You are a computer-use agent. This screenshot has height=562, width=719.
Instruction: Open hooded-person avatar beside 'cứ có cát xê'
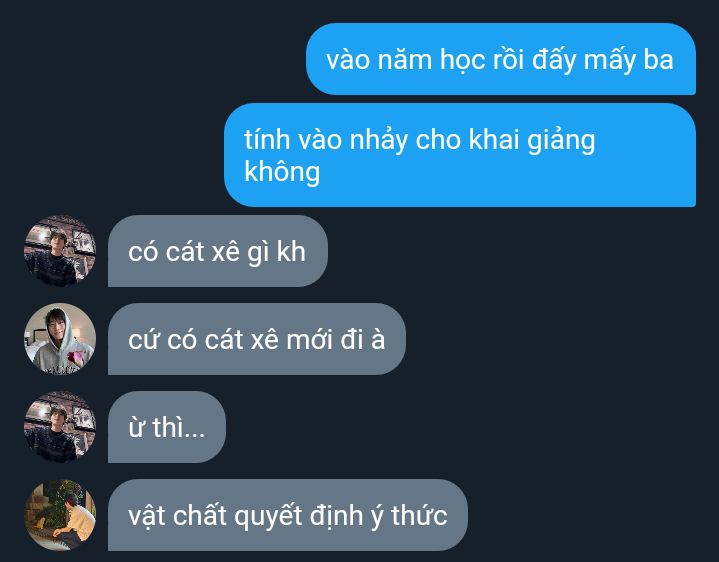(60, 339)
